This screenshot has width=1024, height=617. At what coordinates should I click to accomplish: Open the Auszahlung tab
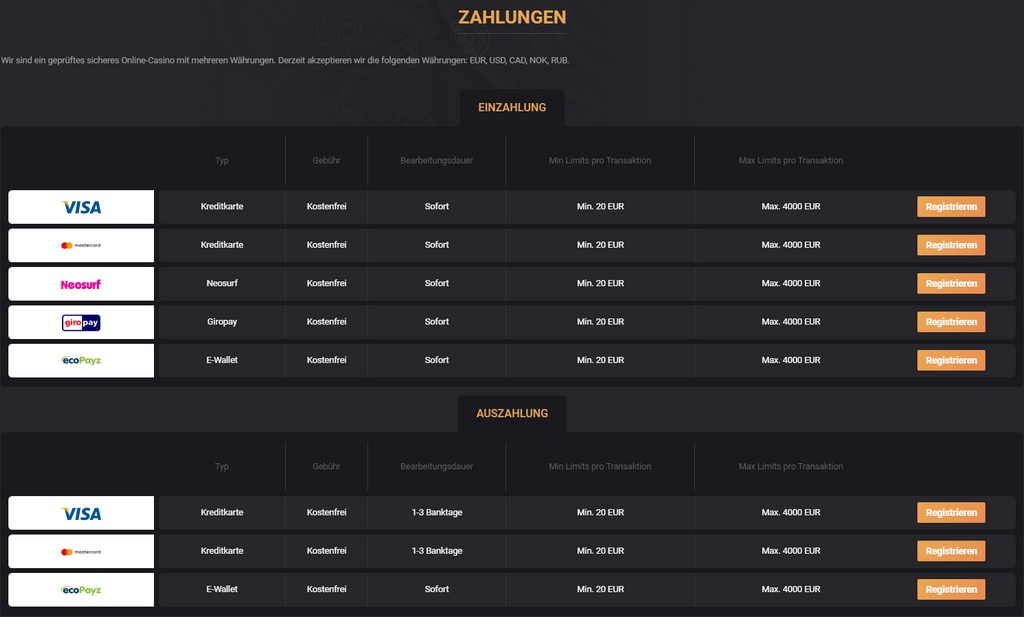pyautogui.click(x=512, y=413)
